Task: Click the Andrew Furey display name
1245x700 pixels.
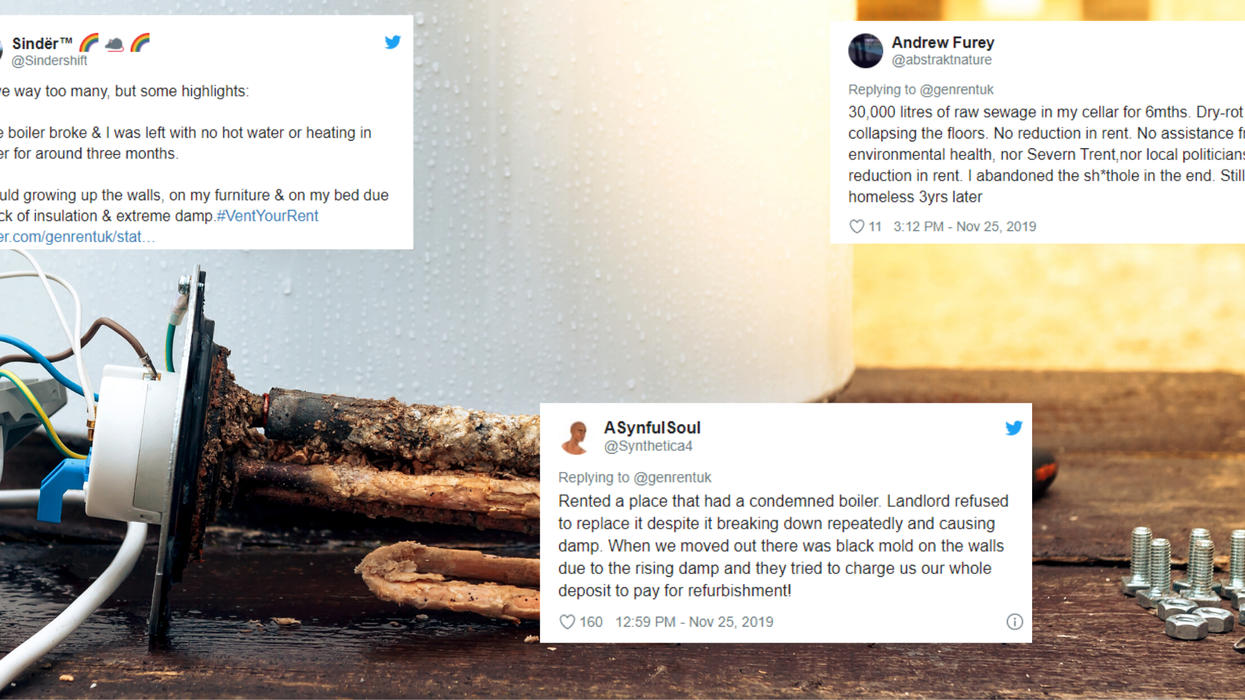Action: (x=943, y=43)
